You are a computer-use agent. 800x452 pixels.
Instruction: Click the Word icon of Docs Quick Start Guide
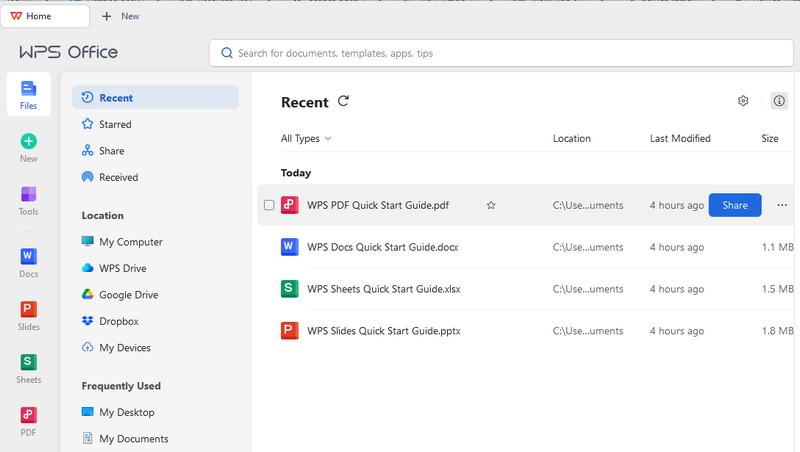click(289, 247)
